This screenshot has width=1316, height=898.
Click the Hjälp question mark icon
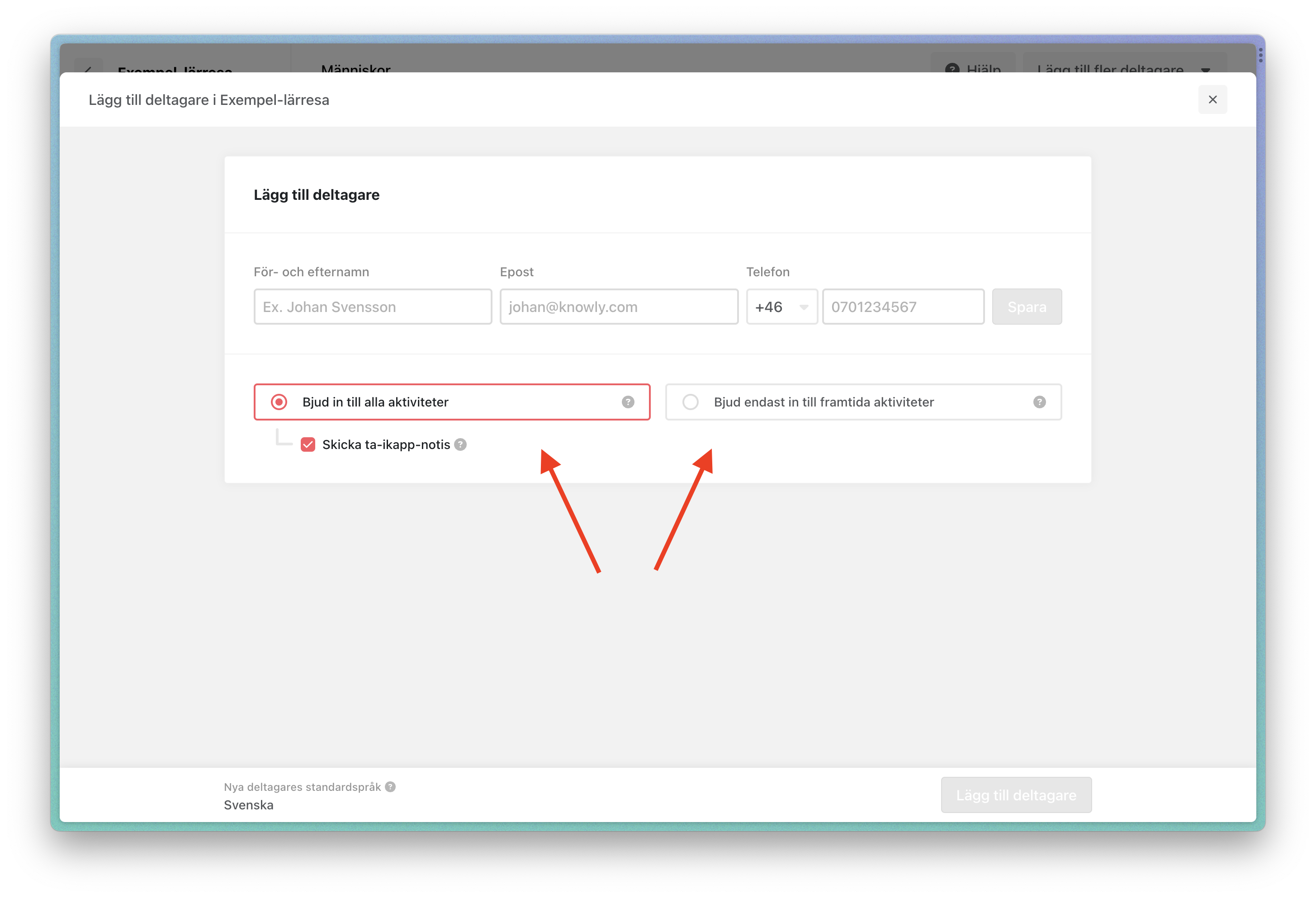(x=952, y=69)
